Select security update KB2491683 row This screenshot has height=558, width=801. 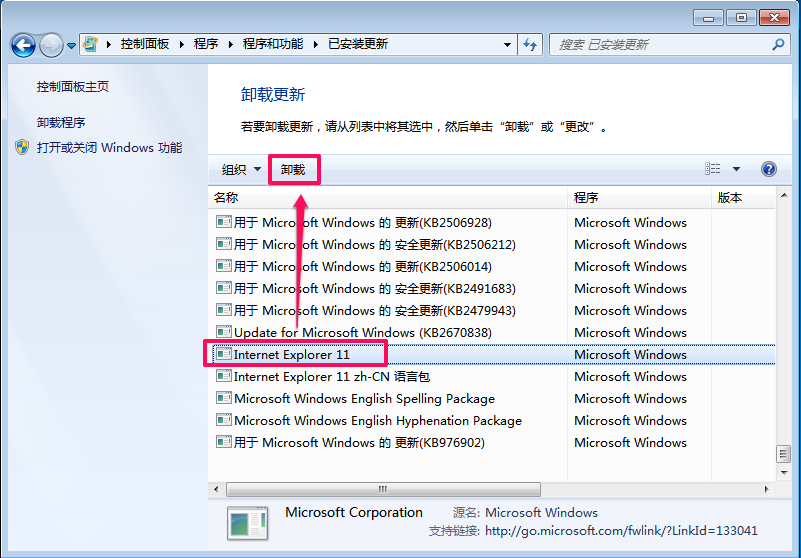coord(492,289)
